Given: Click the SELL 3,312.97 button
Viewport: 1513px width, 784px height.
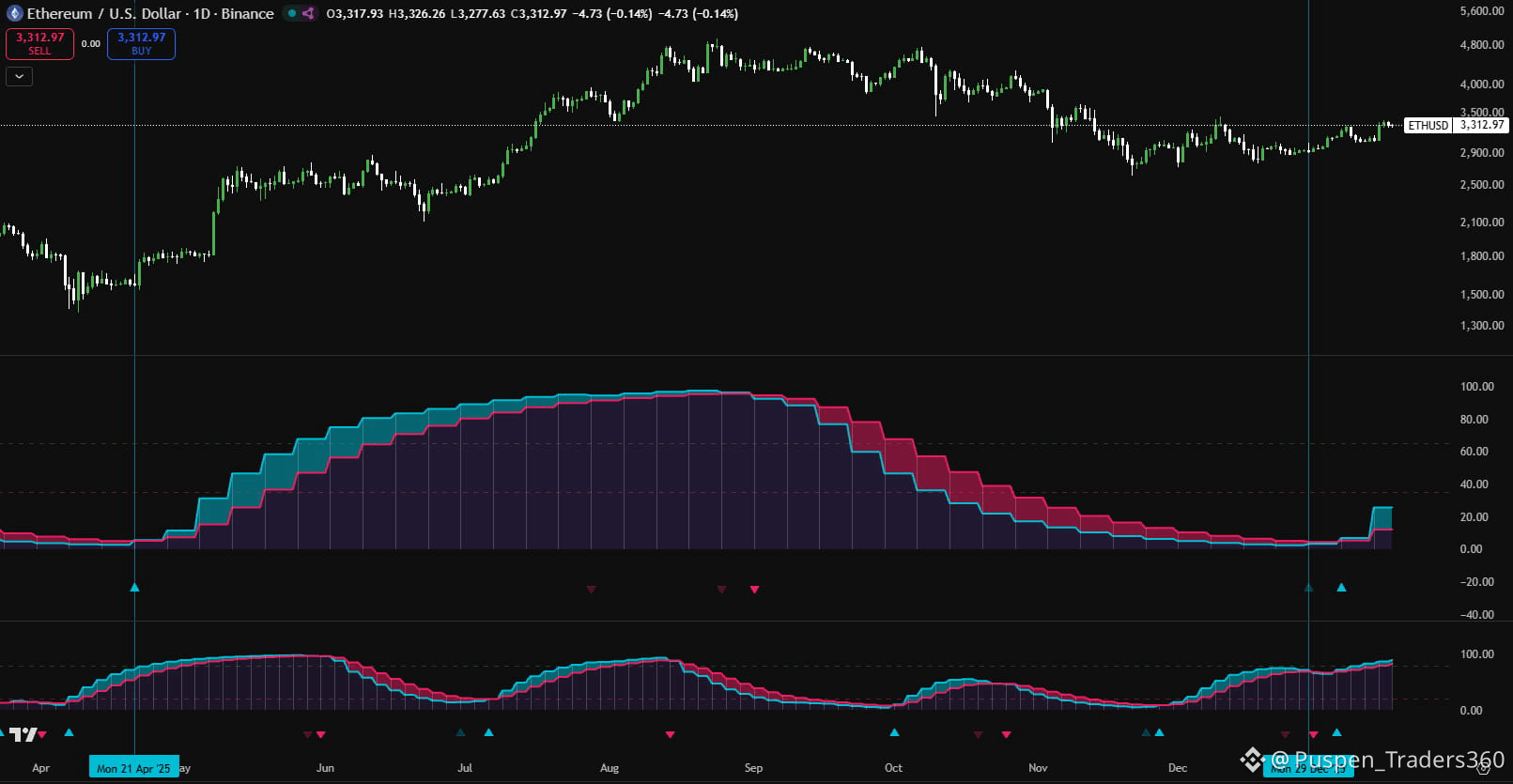Looking at the screenshot, I should click(x=39, y=43).
